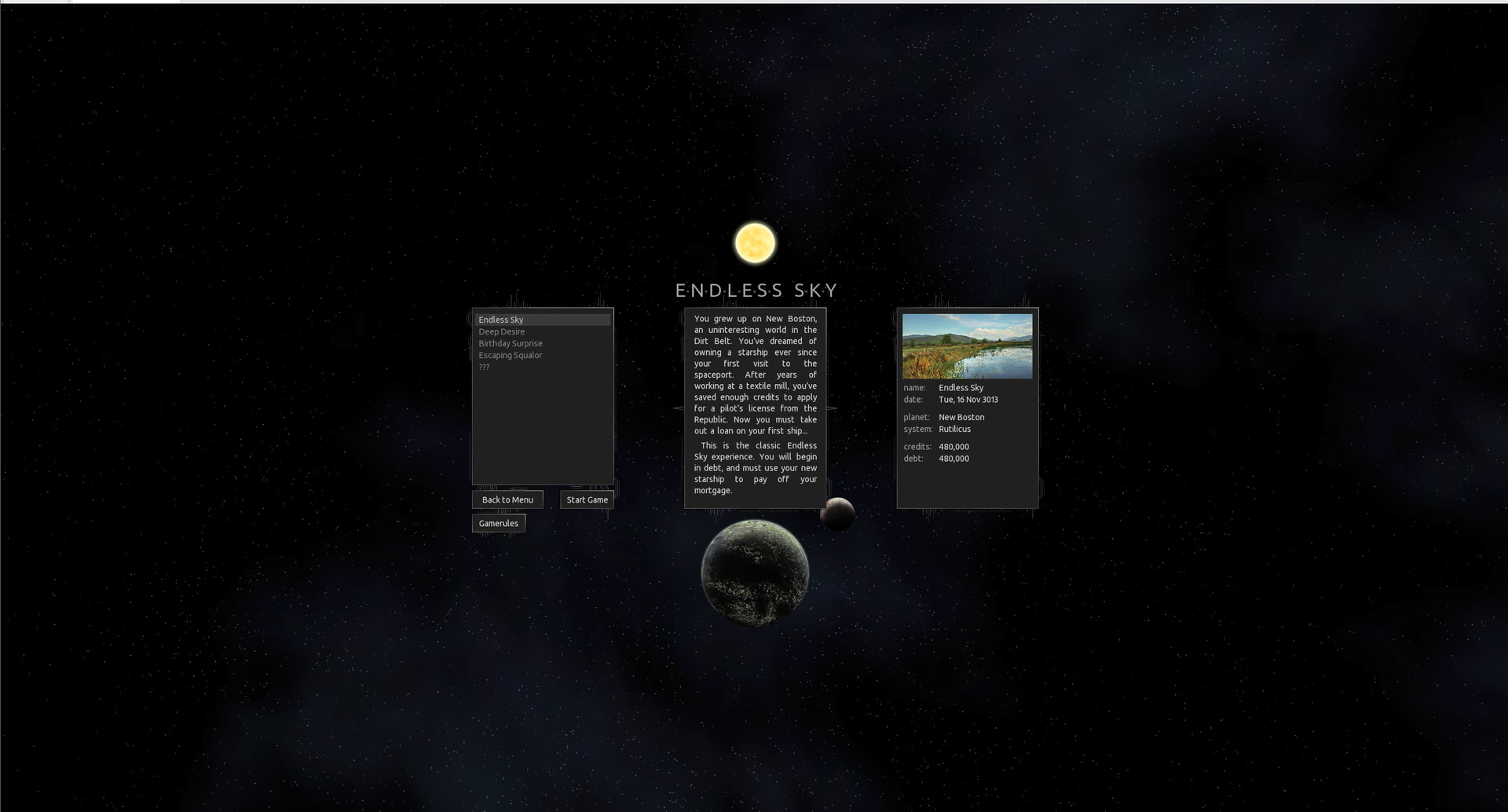Click the credits amount in info panel
The image size is (1508, 812).
click(953, 447)
